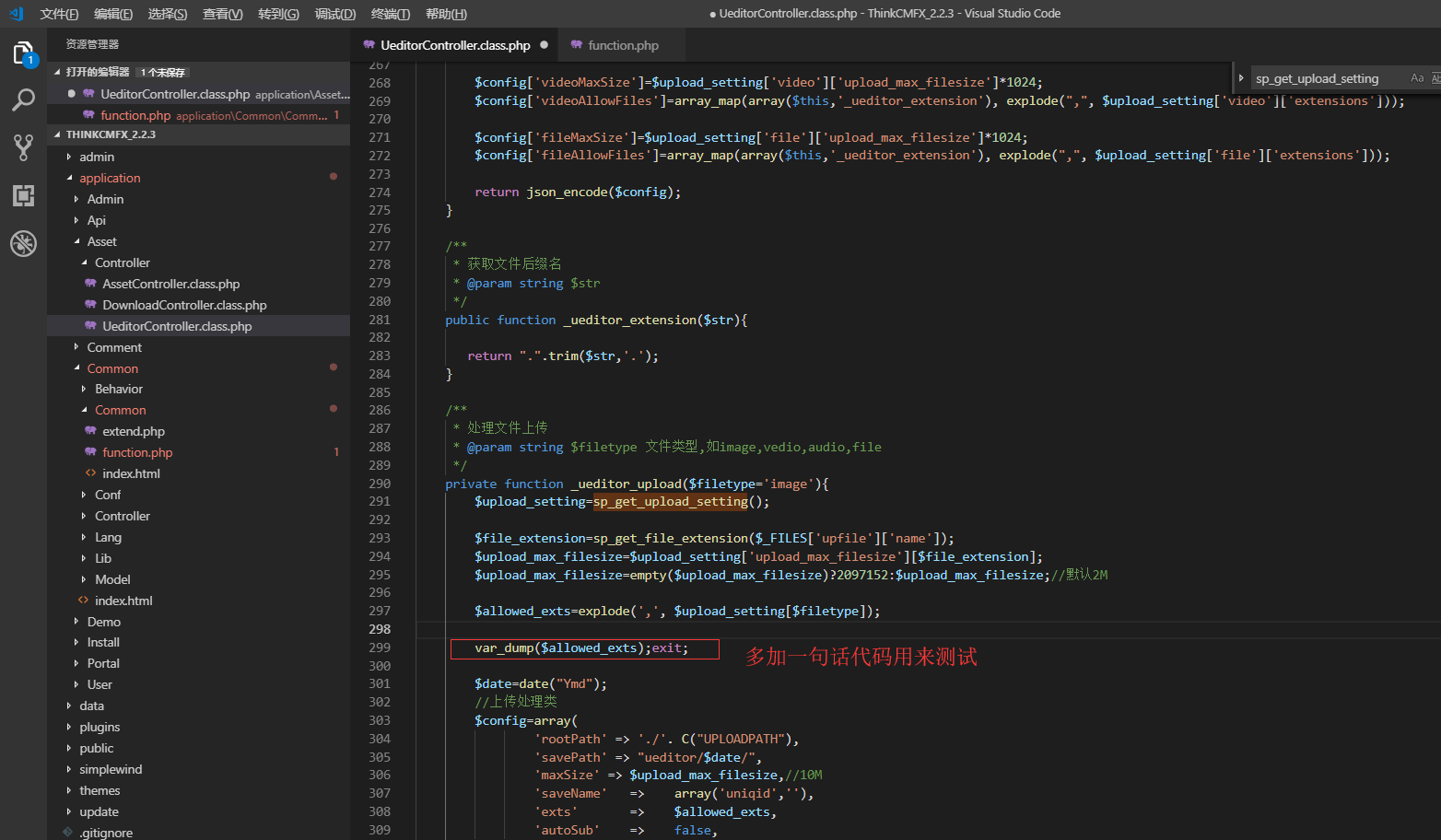Open the Source Control view
The image size is (1441, 840).
[x=23, y=147]
